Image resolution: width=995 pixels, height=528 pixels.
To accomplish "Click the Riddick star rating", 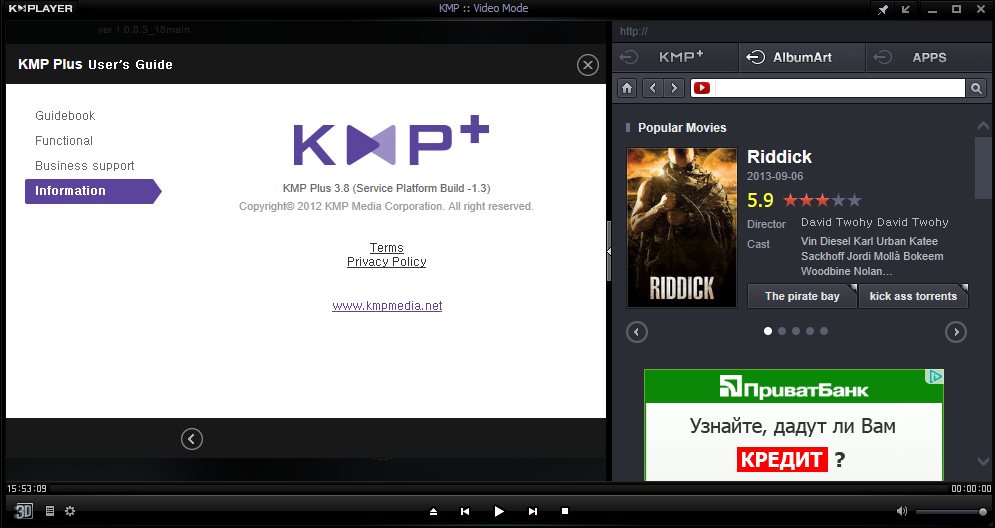I will click(x=822, y=201).
